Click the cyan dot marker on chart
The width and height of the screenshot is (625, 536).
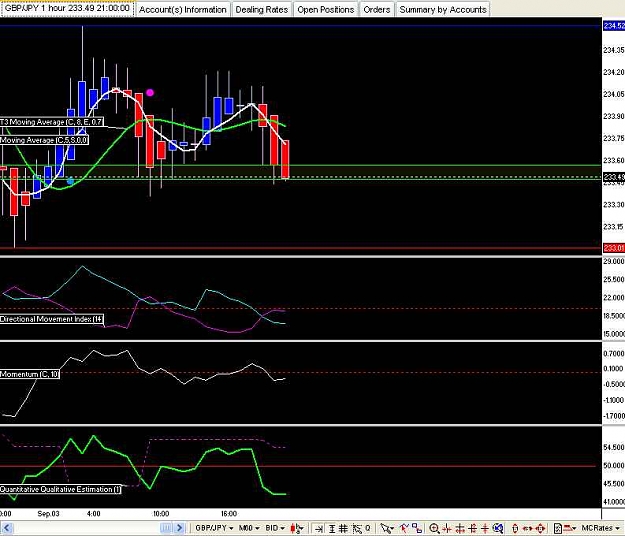point(70,181)
